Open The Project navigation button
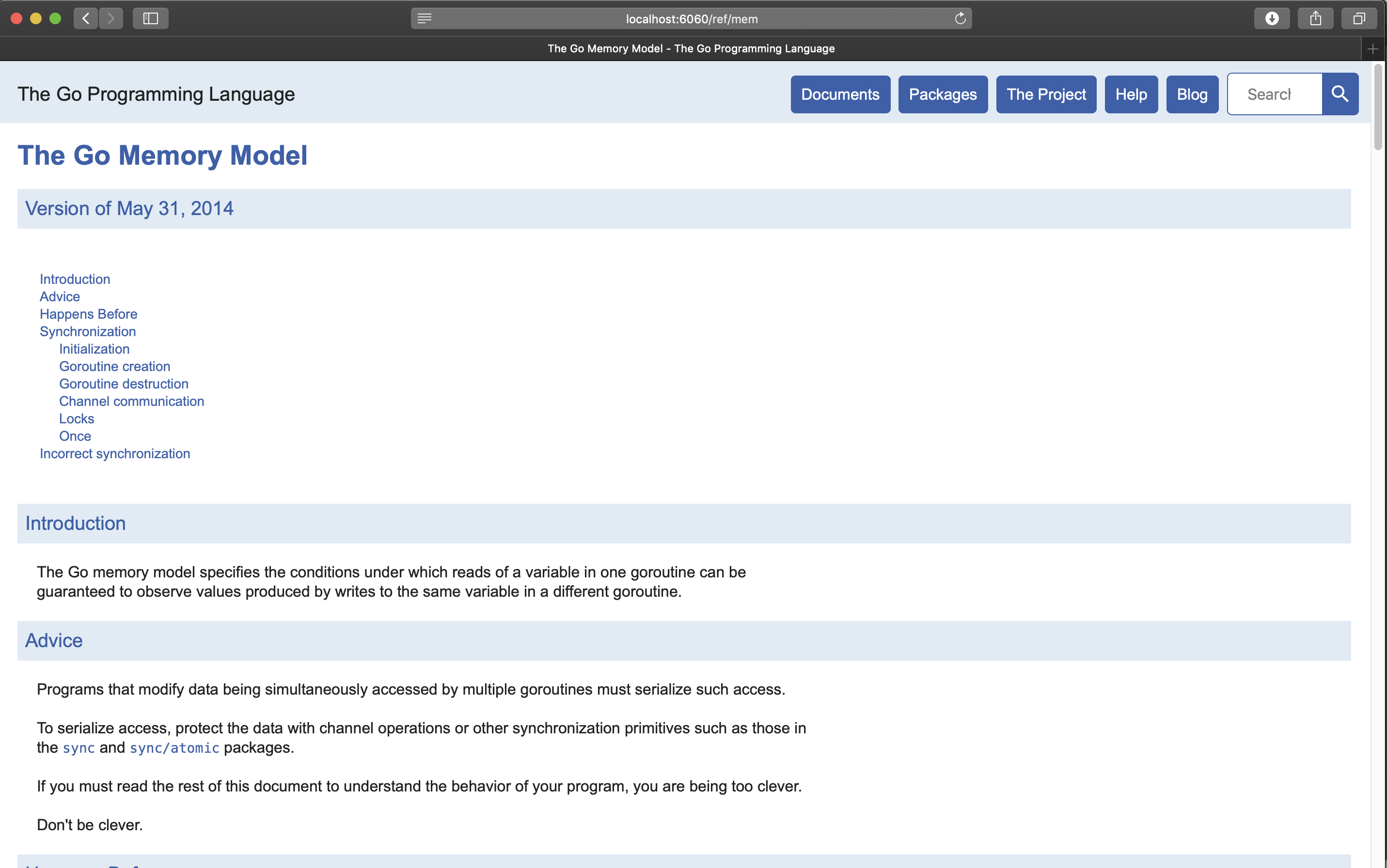 (1046, 94)
